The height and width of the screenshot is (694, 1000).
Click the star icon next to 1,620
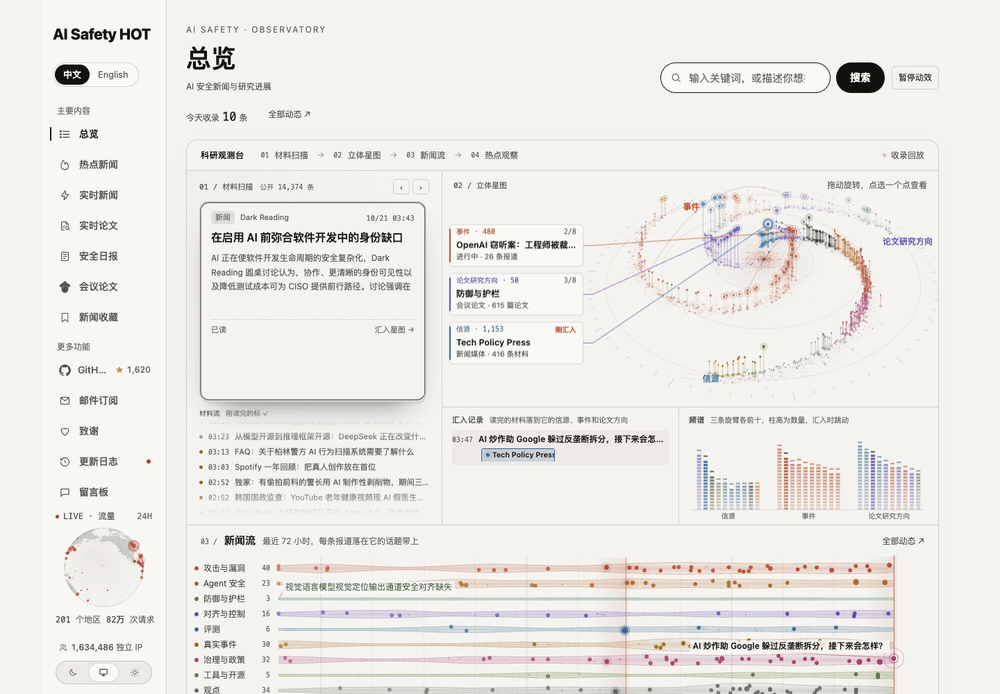[x=119, y=370]
